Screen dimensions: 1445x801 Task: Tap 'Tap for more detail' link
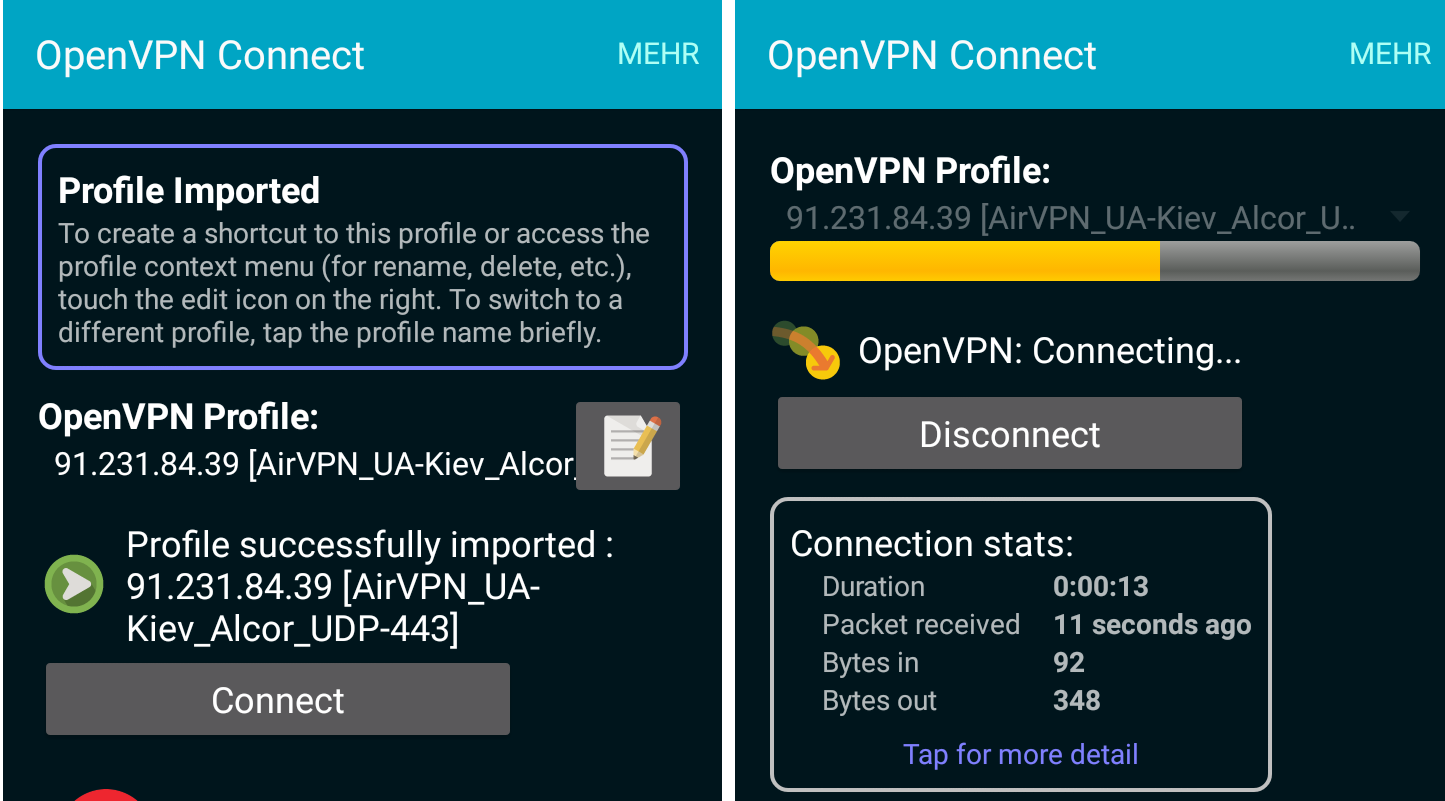[1020, 754]
